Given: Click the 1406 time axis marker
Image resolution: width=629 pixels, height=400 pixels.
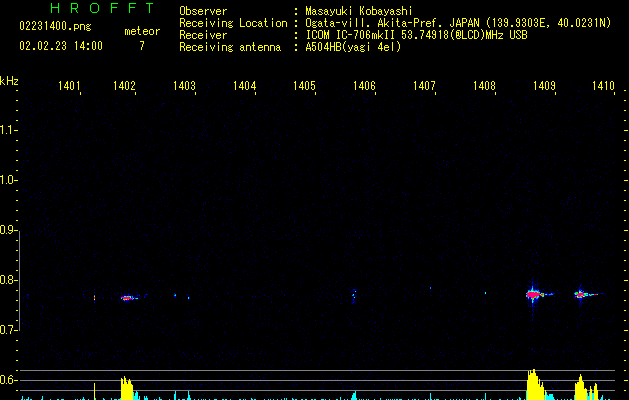Looking at the screenshot, I should pyautogui.click(x=364, y=86).
